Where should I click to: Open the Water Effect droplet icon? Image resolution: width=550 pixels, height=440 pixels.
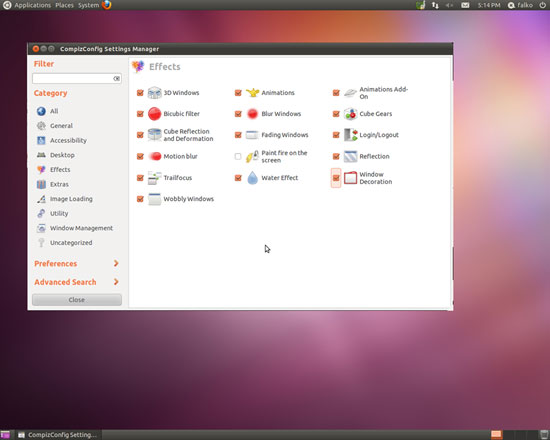(x=252, y=178)
